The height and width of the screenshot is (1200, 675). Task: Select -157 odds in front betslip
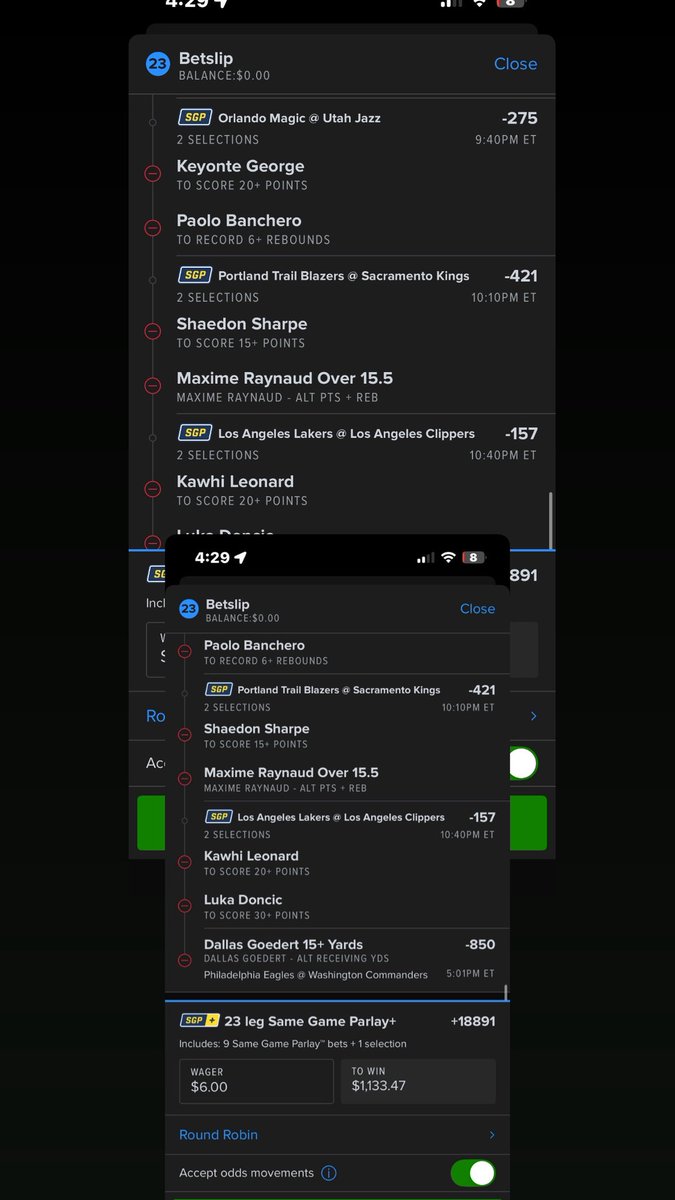coord(482,817)
